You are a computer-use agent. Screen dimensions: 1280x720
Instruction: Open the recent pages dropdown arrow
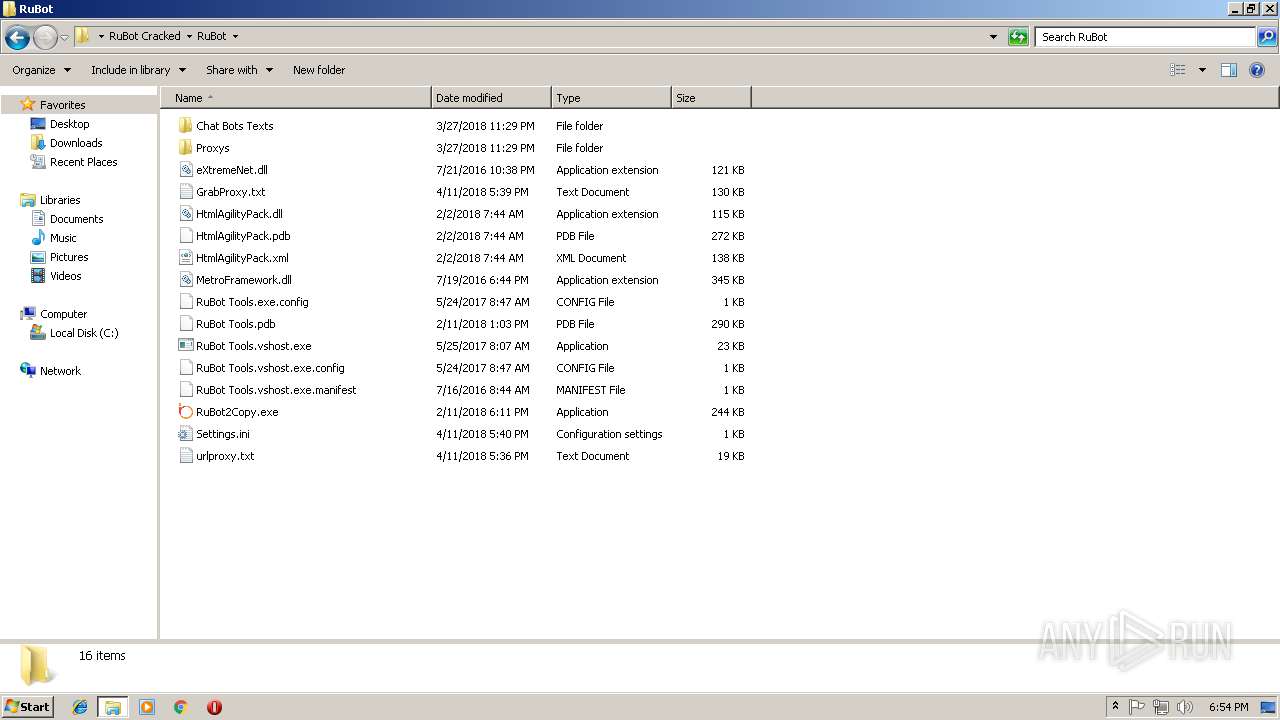click(64, 37)
